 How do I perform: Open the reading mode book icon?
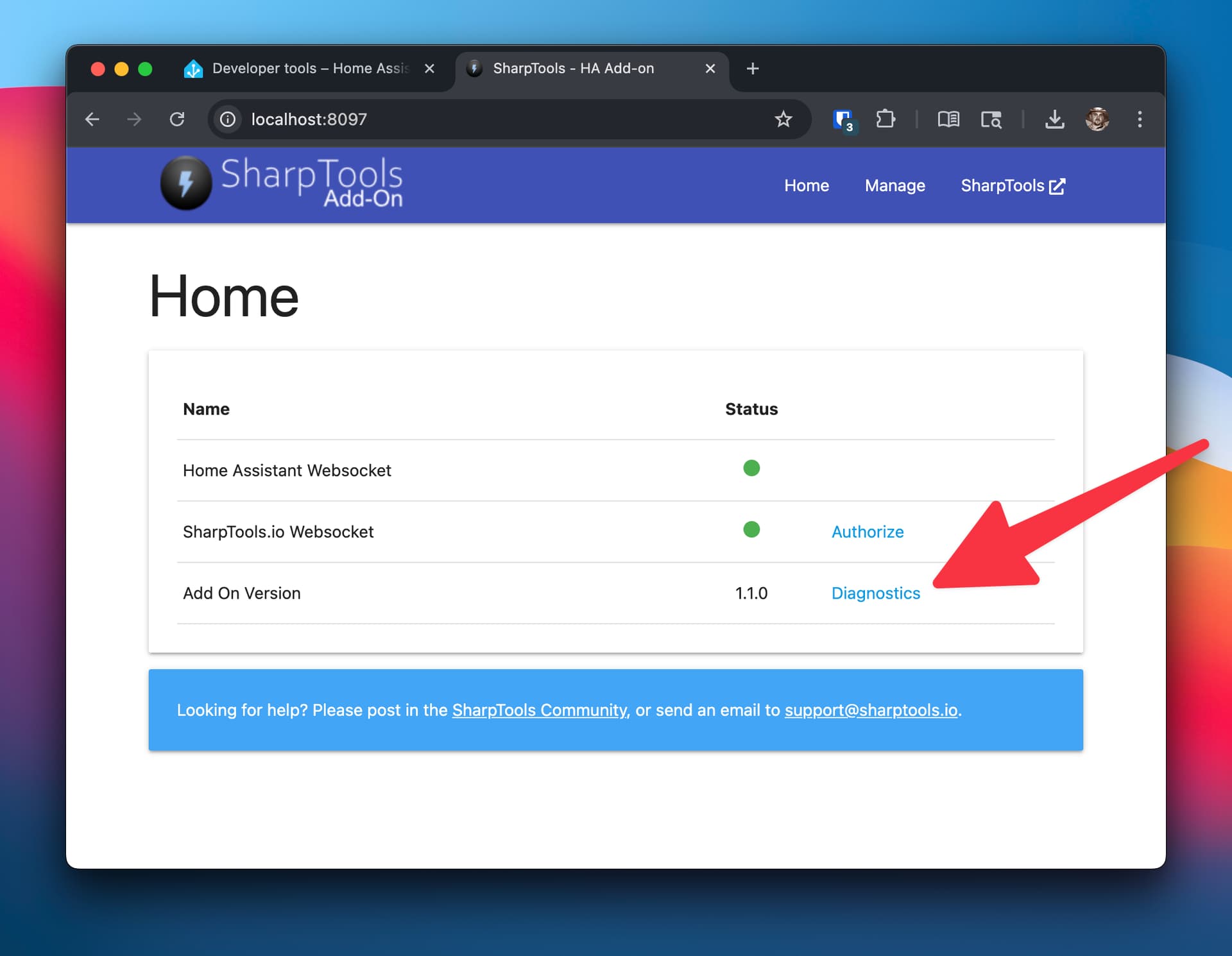[948, 119]
